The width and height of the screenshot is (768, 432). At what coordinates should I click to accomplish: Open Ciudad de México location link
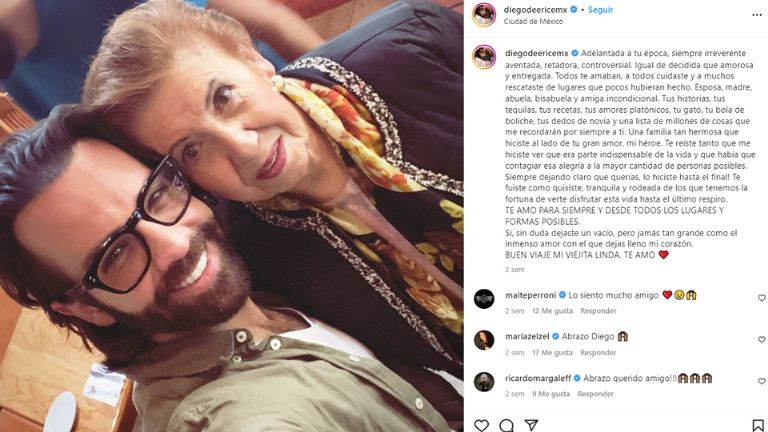click(534, 21)
